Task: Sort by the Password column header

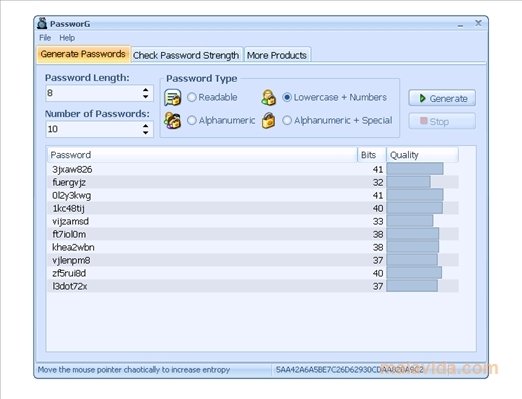Action: (x=202, y=155)
